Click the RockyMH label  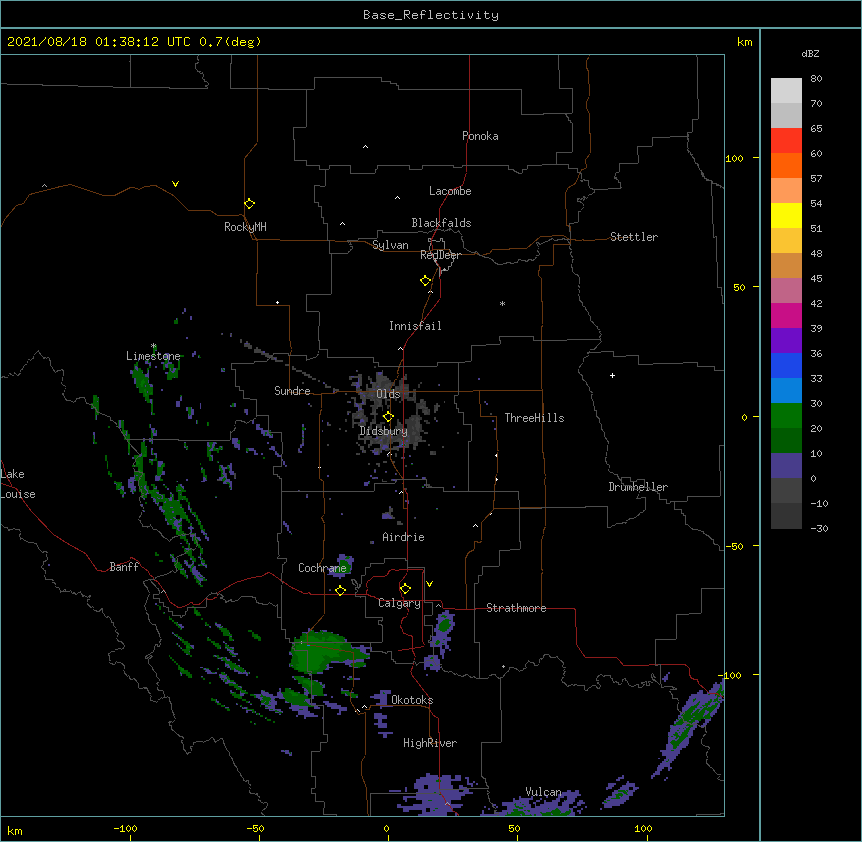[245, 227]
